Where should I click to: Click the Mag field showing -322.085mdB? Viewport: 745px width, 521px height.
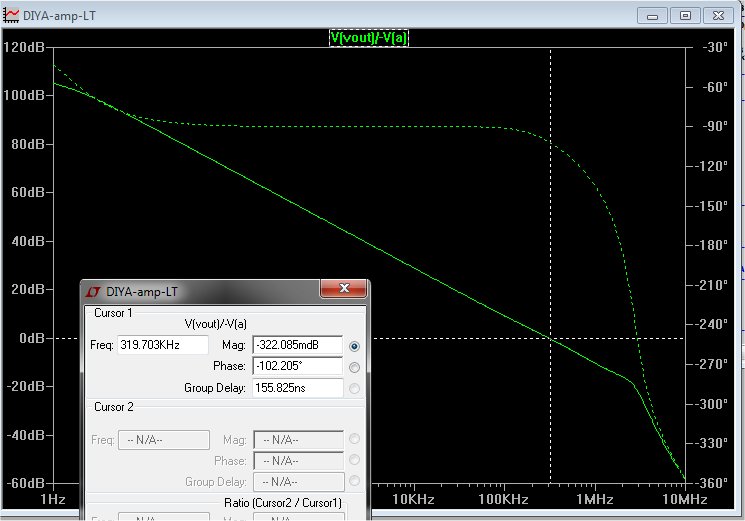tap(297, 345)
